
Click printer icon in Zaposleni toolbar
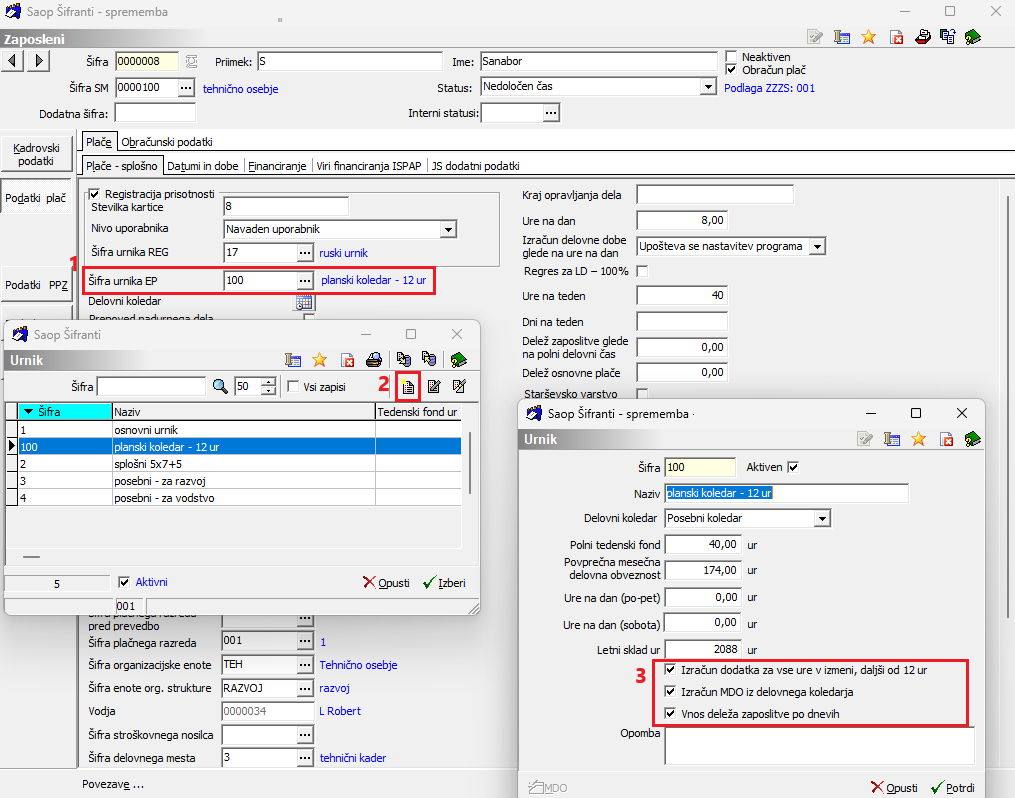[x=923, y=37]
